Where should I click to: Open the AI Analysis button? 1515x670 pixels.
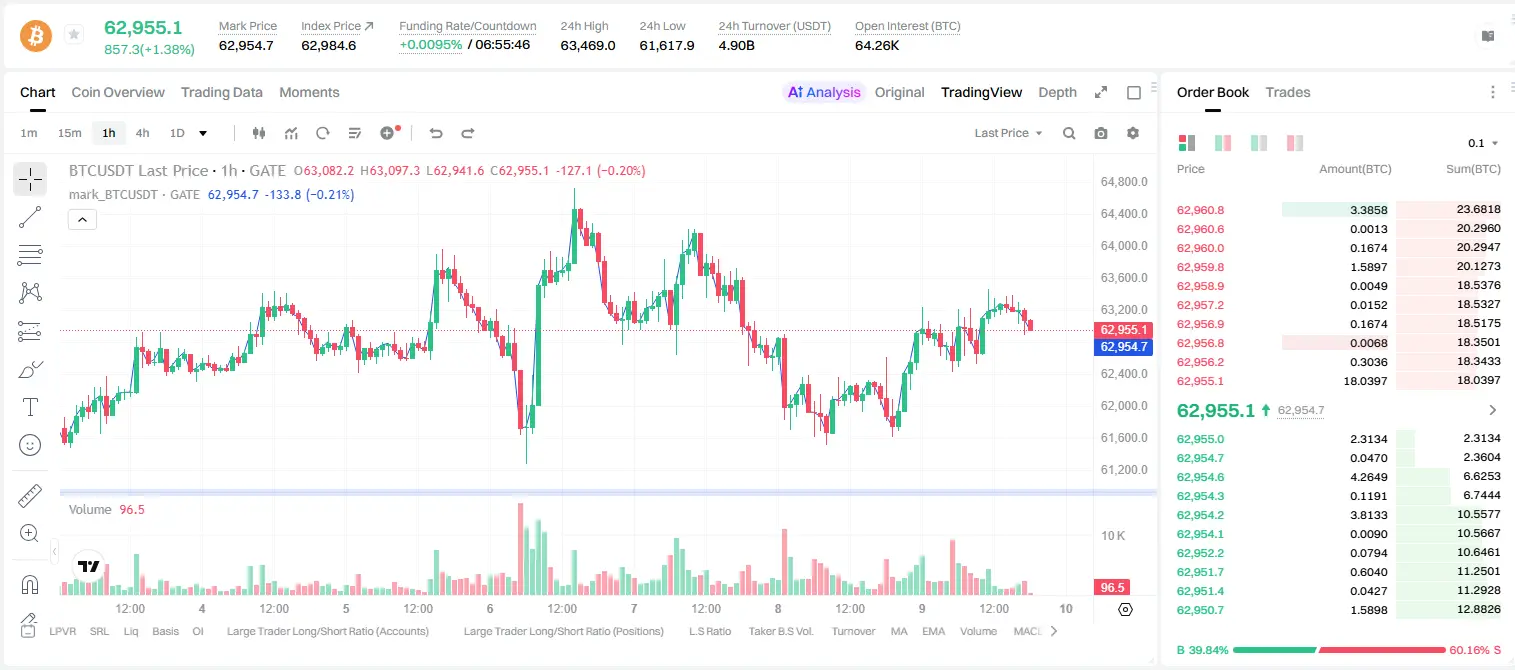click(x=824, y=92)
